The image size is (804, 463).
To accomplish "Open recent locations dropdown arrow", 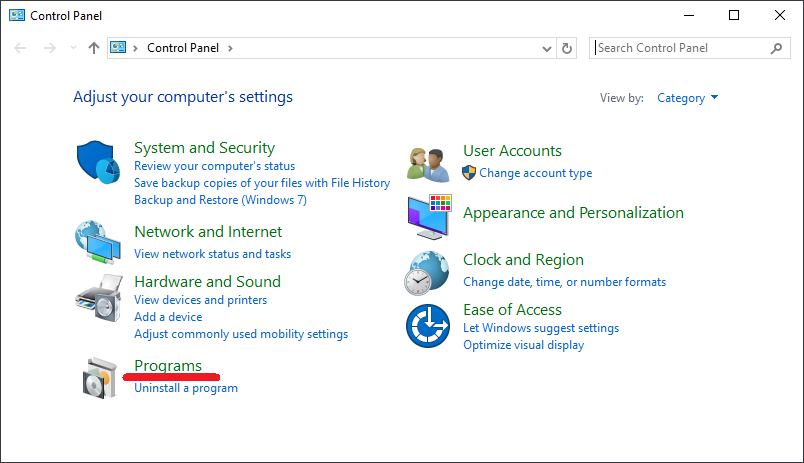I will tap(73, 48).
